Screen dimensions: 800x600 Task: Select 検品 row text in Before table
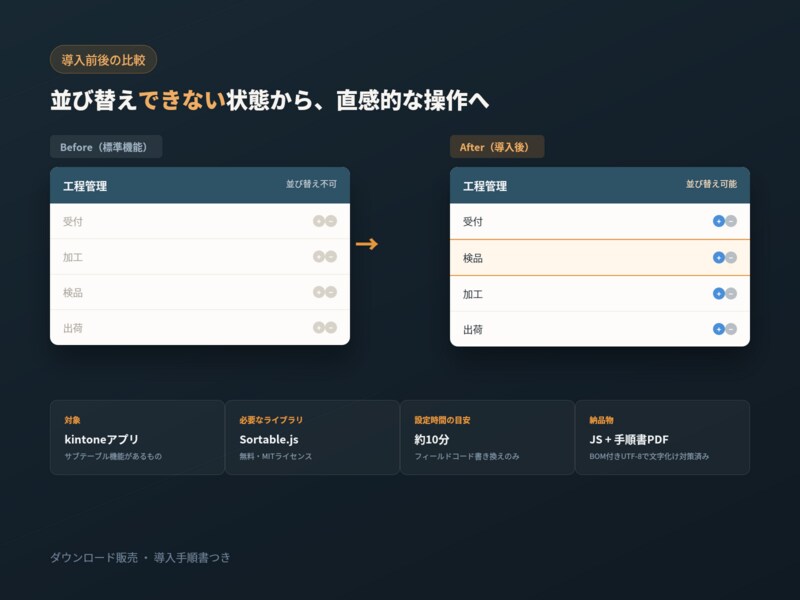[x=73, y=292]
